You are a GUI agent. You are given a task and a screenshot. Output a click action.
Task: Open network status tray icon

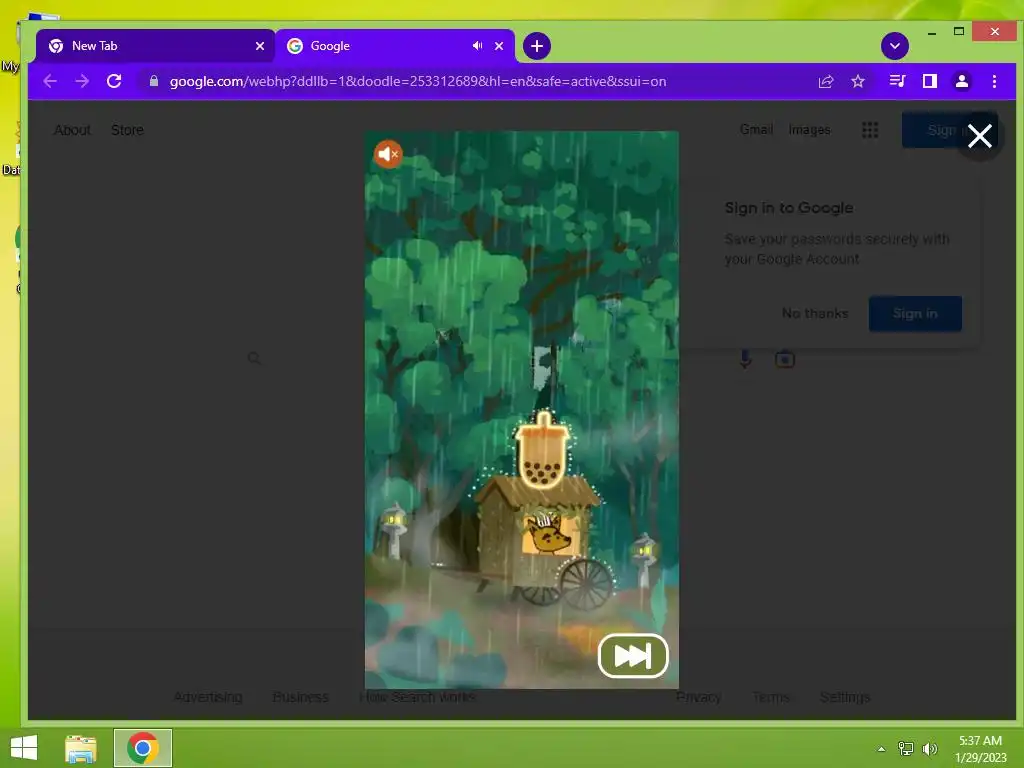click(x=906, y=748)
